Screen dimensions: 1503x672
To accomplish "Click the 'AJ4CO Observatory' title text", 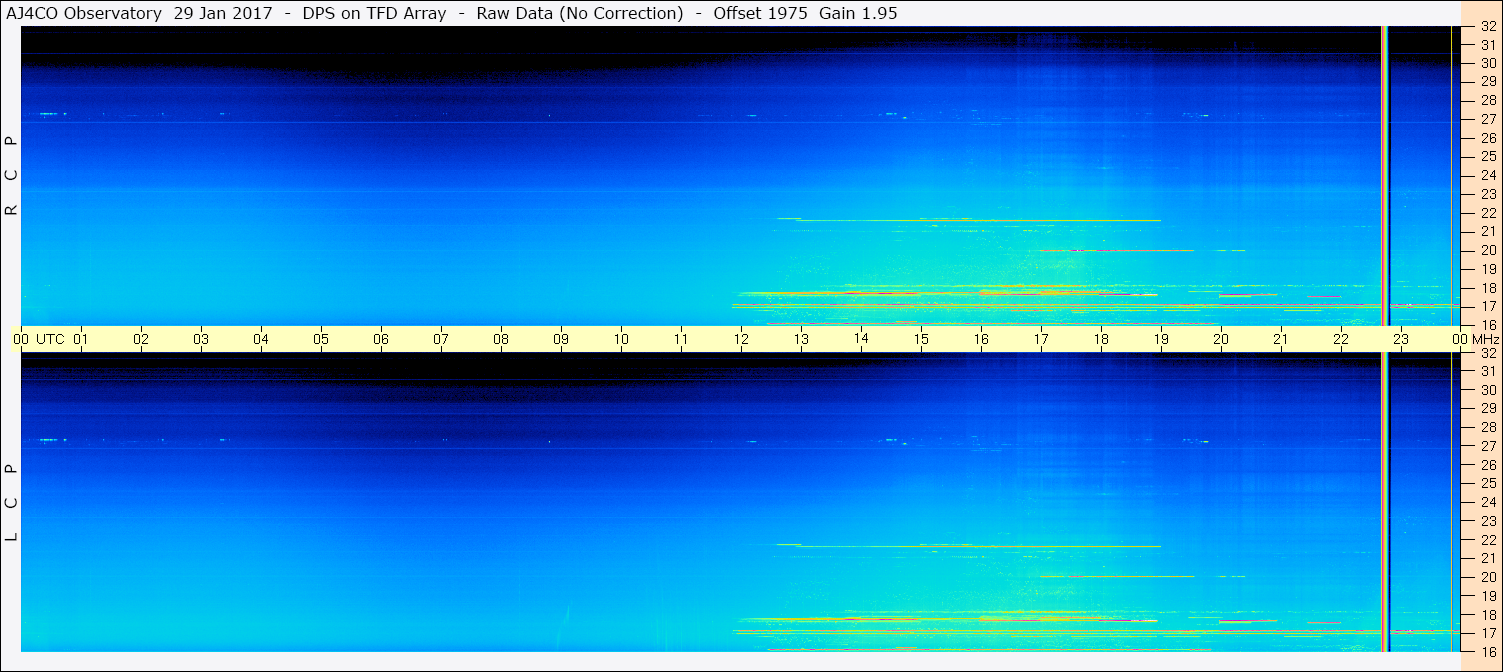I will [x=83, y=13].
